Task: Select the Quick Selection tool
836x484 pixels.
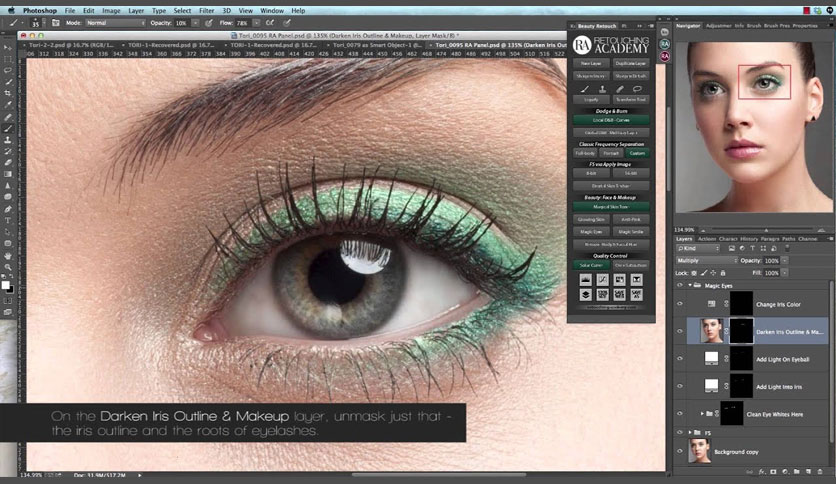Action: pos(8,82)
